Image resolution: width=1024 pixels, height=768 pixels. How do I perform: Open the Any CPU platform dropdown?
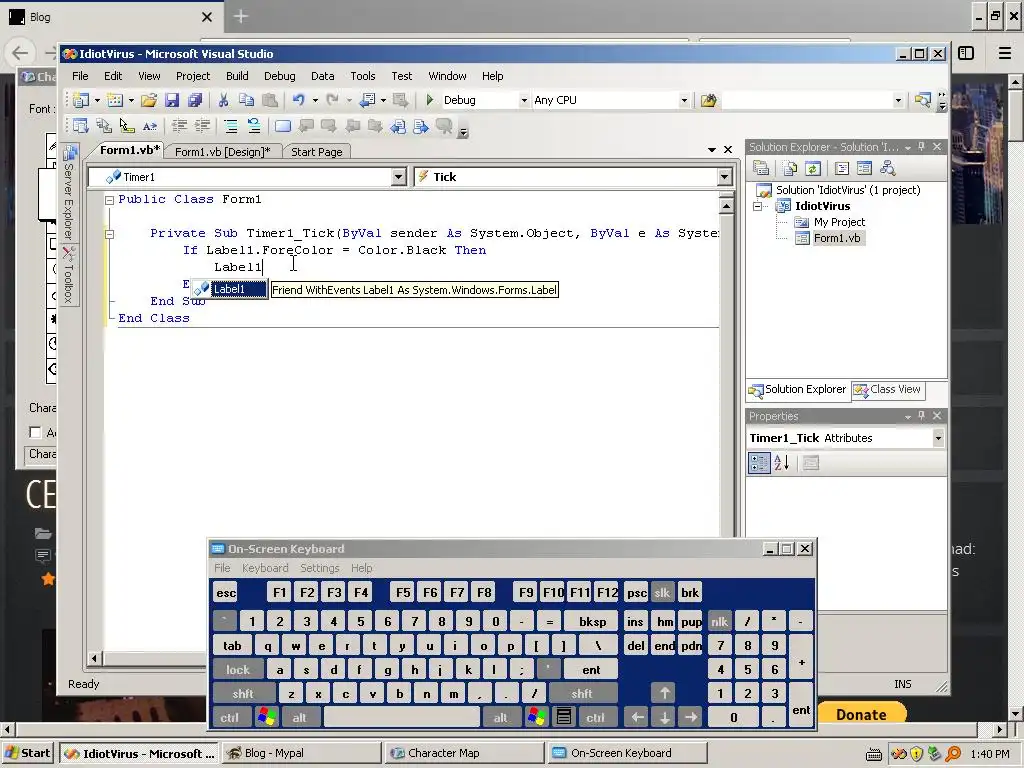click(x=684, y=101)
